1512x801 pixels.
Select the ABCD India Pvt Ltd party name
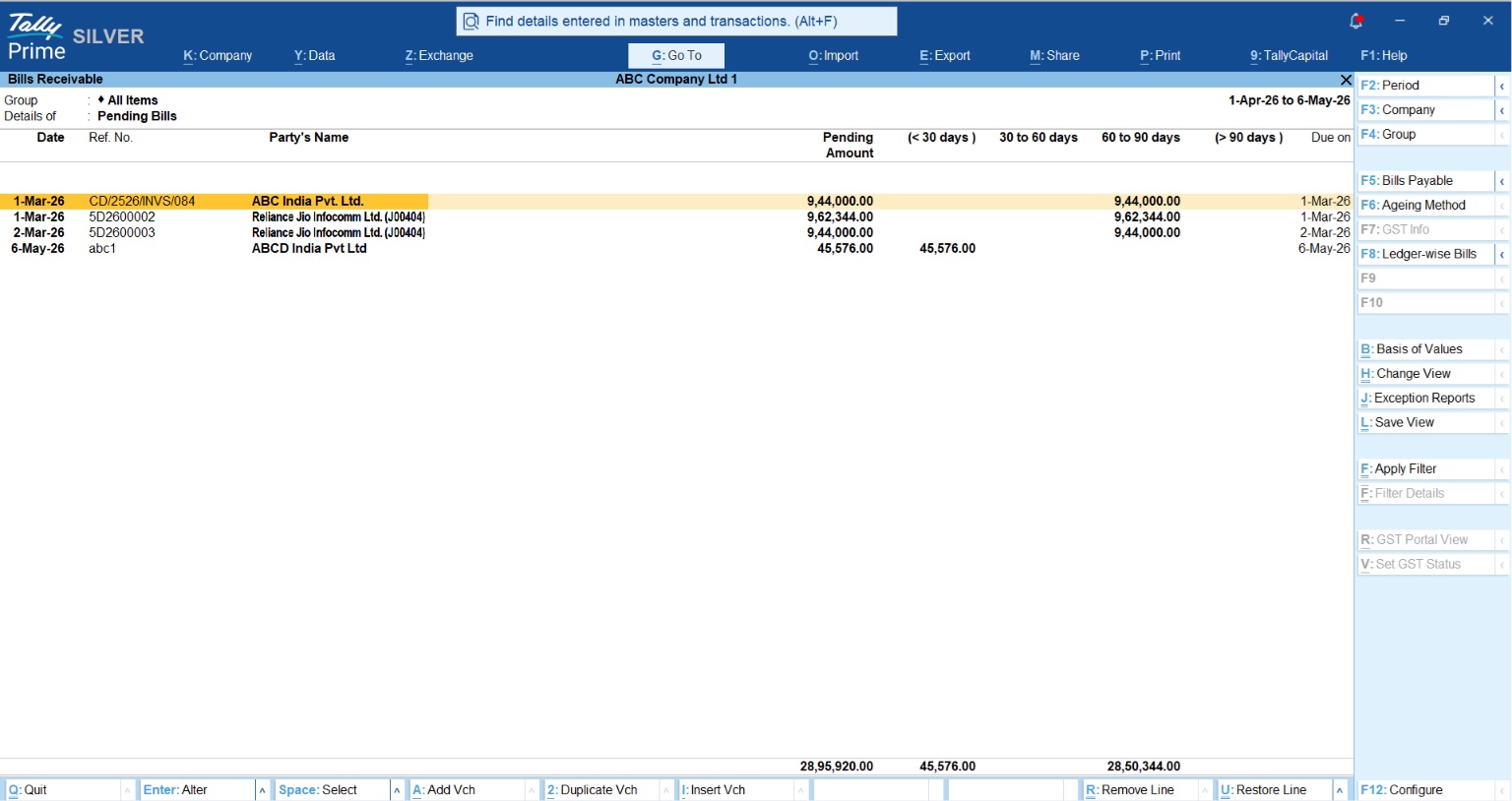(309, 248)
